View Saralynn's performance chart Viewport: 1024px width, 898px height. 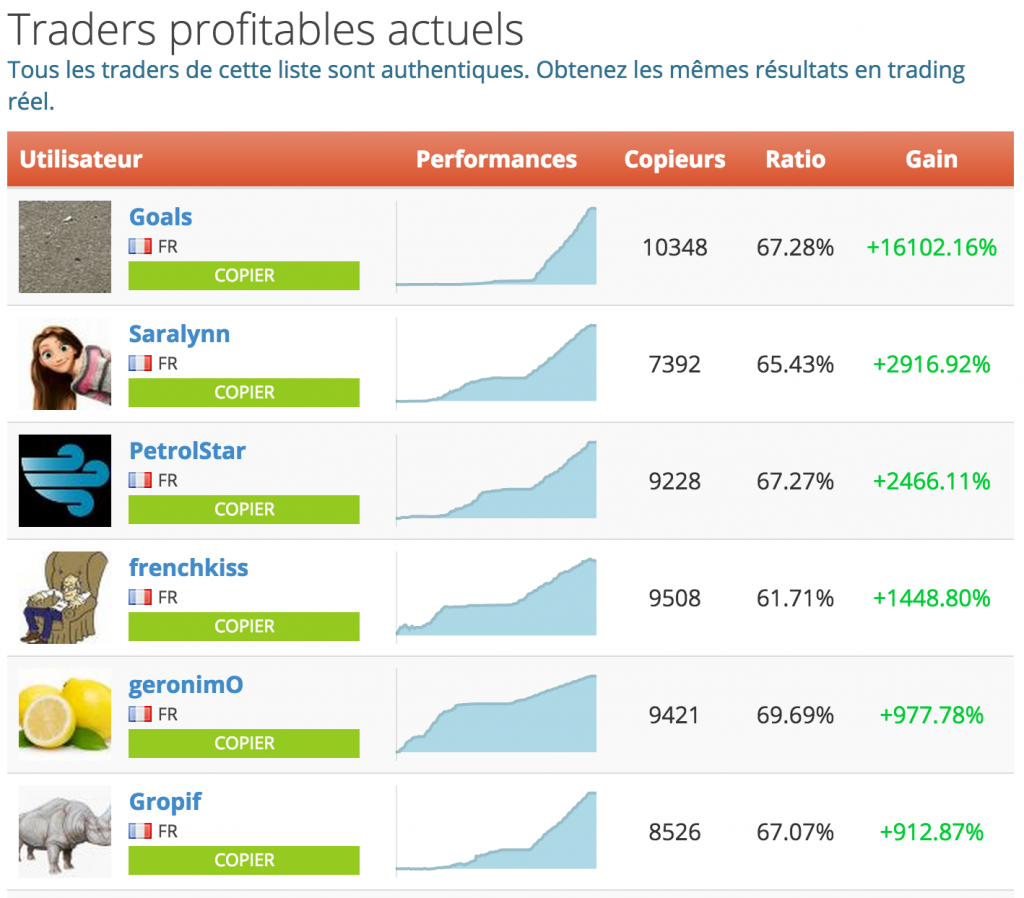coord(496,364)
